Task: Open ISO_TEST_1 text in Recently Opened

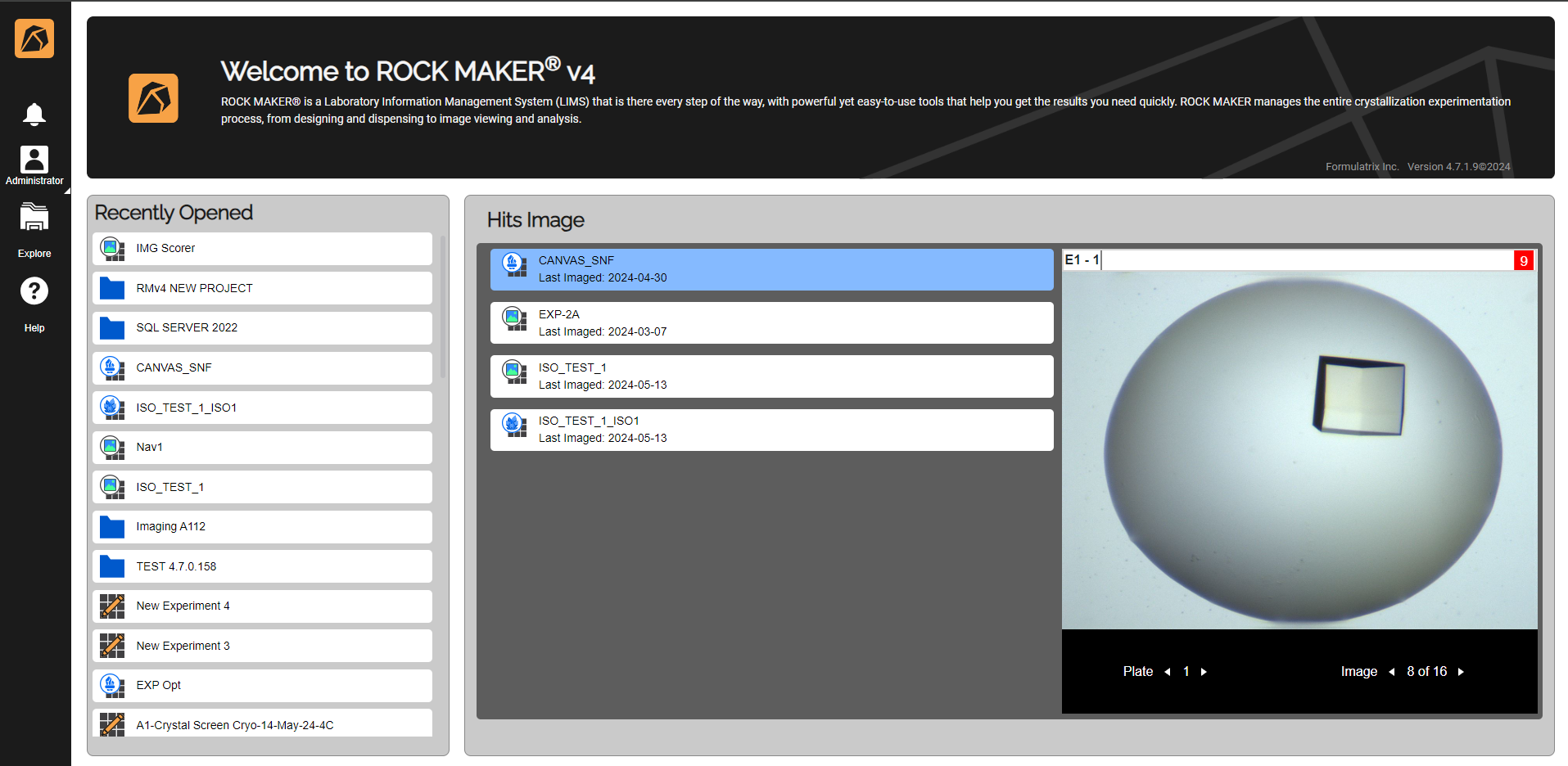Action: click(169, 487)
